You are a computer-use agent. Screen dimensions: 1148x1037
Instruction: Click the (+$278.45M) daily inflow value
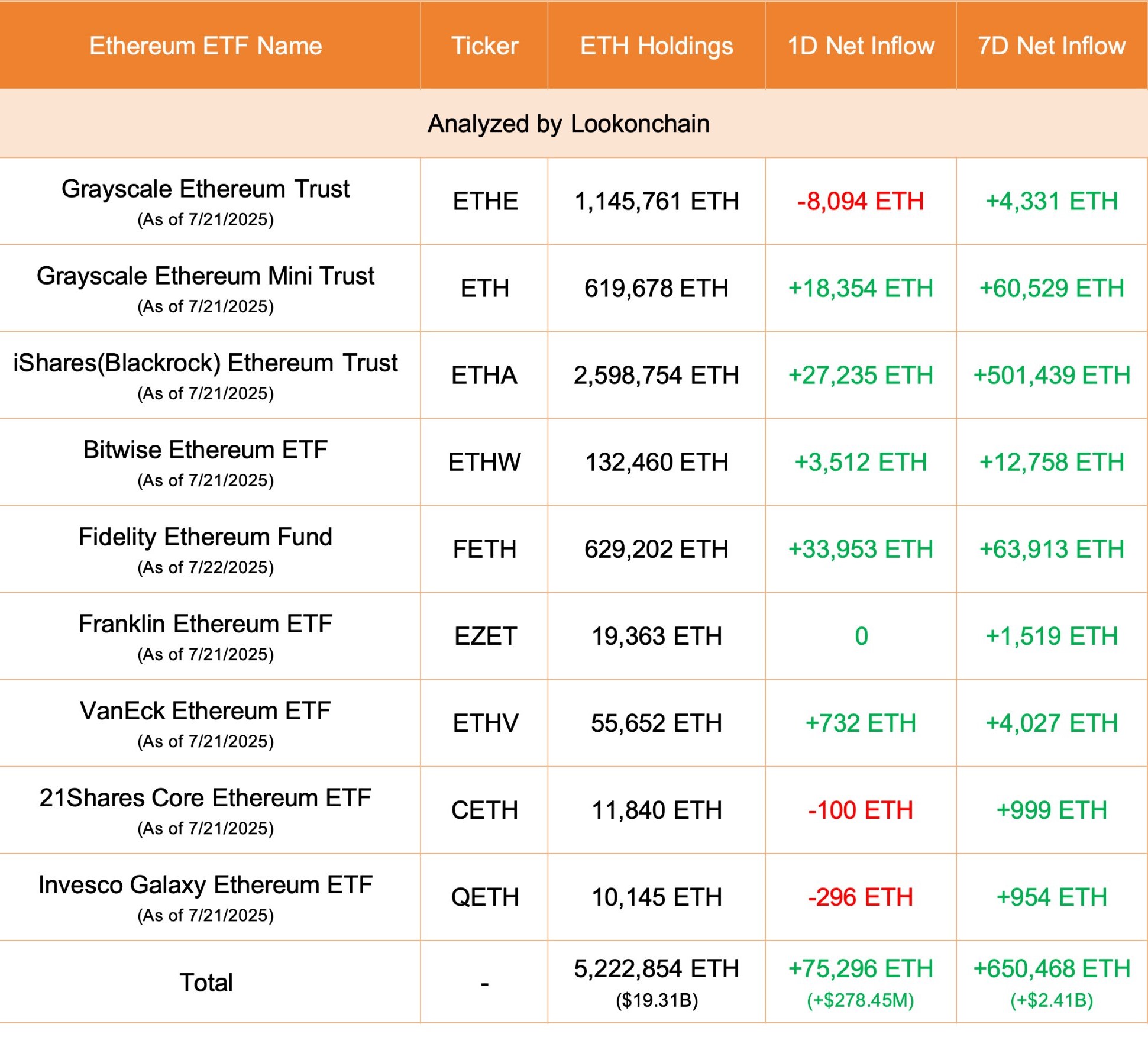point(861,1001)
